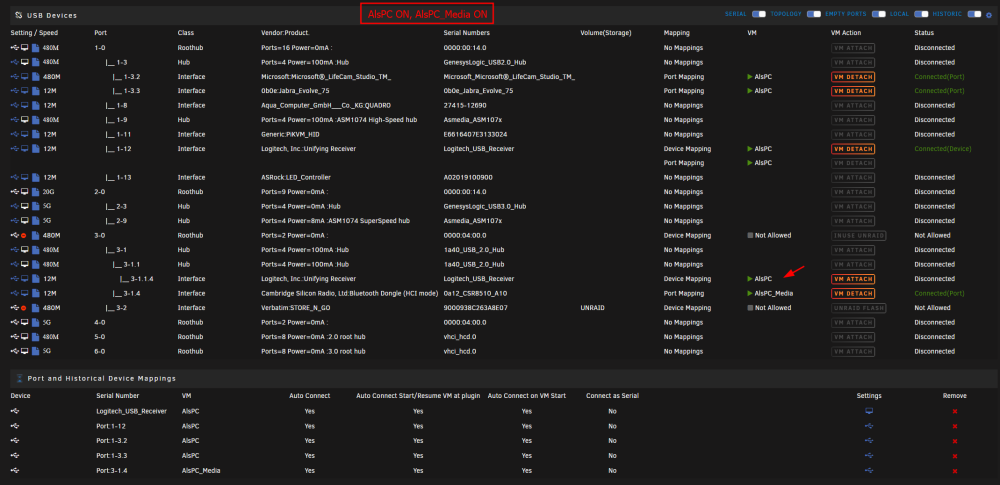Image resolution: width=1000 pixels, height=485 pixels.
Task: Click Inuse Unraid button on port 3-0
Action: click(858, 235)
